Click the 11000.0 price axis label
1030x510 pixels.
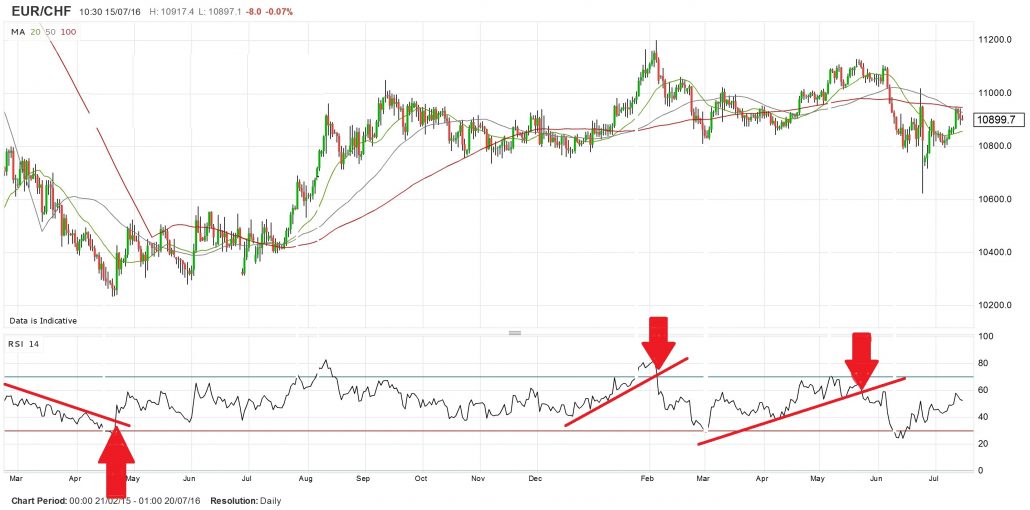point(995,93)
